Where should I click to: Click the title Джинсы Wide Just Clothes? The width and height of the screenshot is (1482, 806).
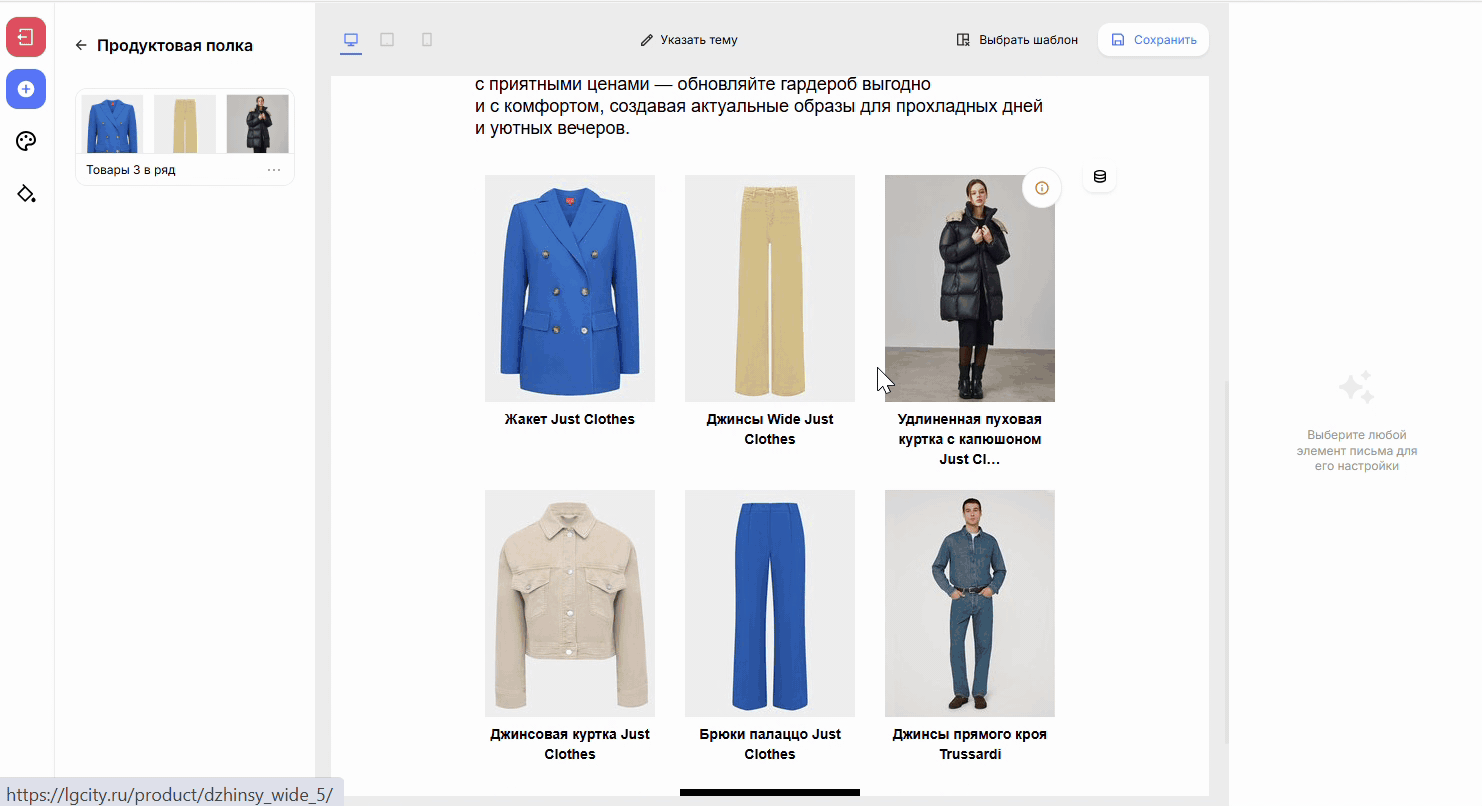click(x=770, y=429)
